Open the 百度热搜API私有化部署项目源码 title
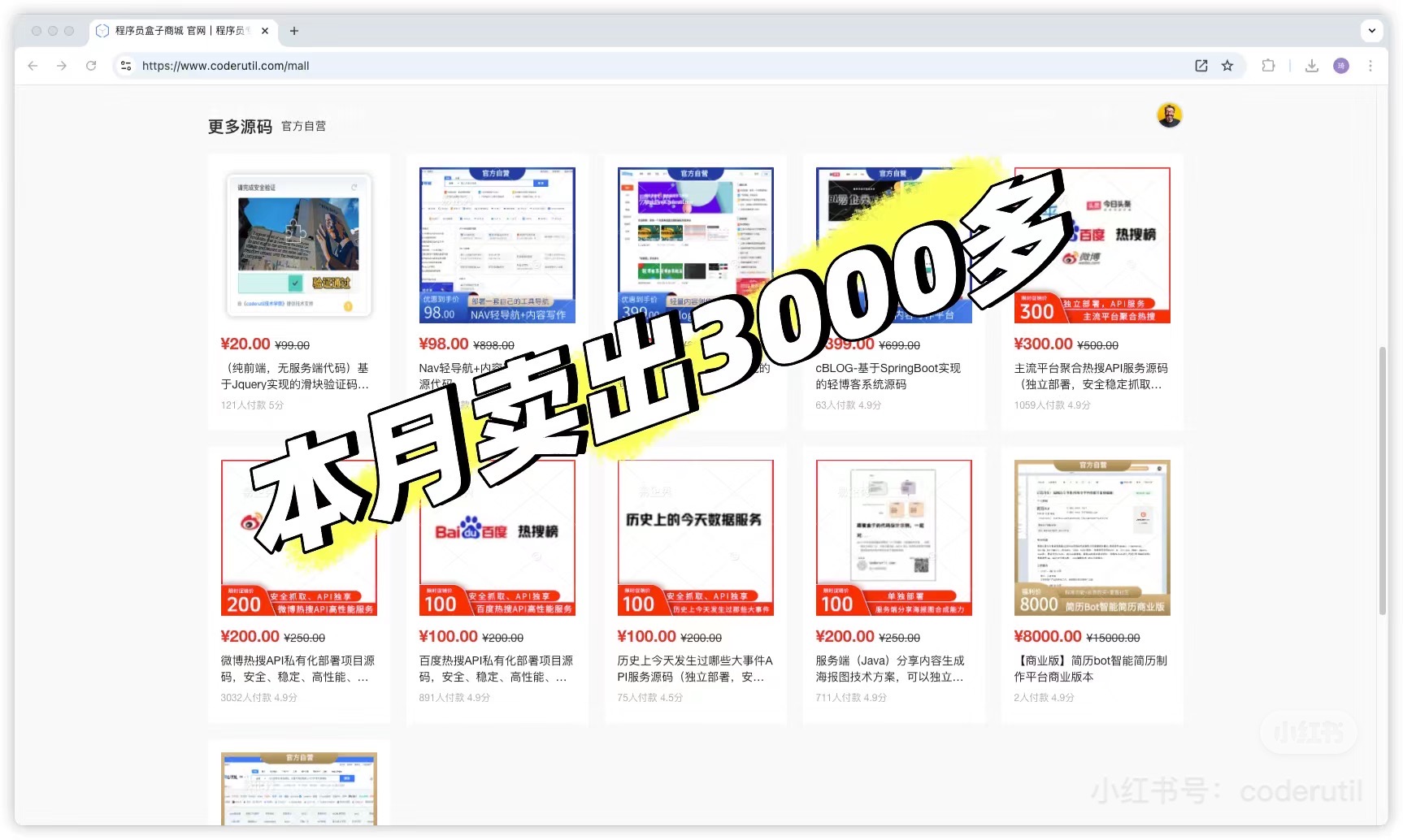The width and height of the screenshot is (1403, 840). [496, 669]
